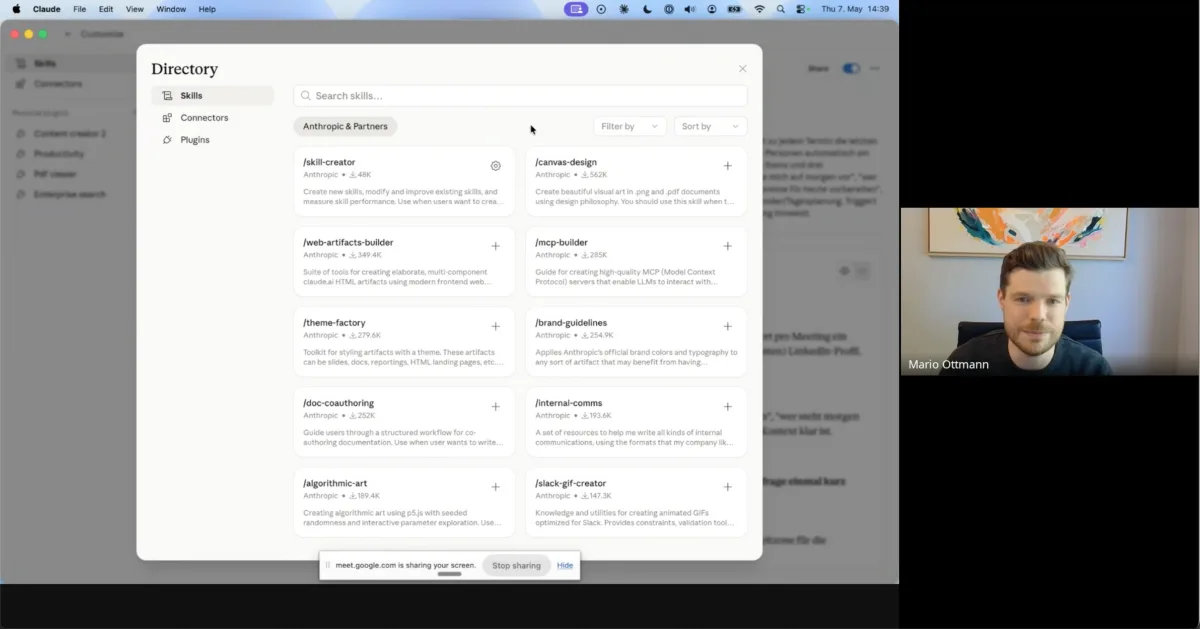Open the Window menu
This screenshot has width=1200, height=629.
(171, 9)
